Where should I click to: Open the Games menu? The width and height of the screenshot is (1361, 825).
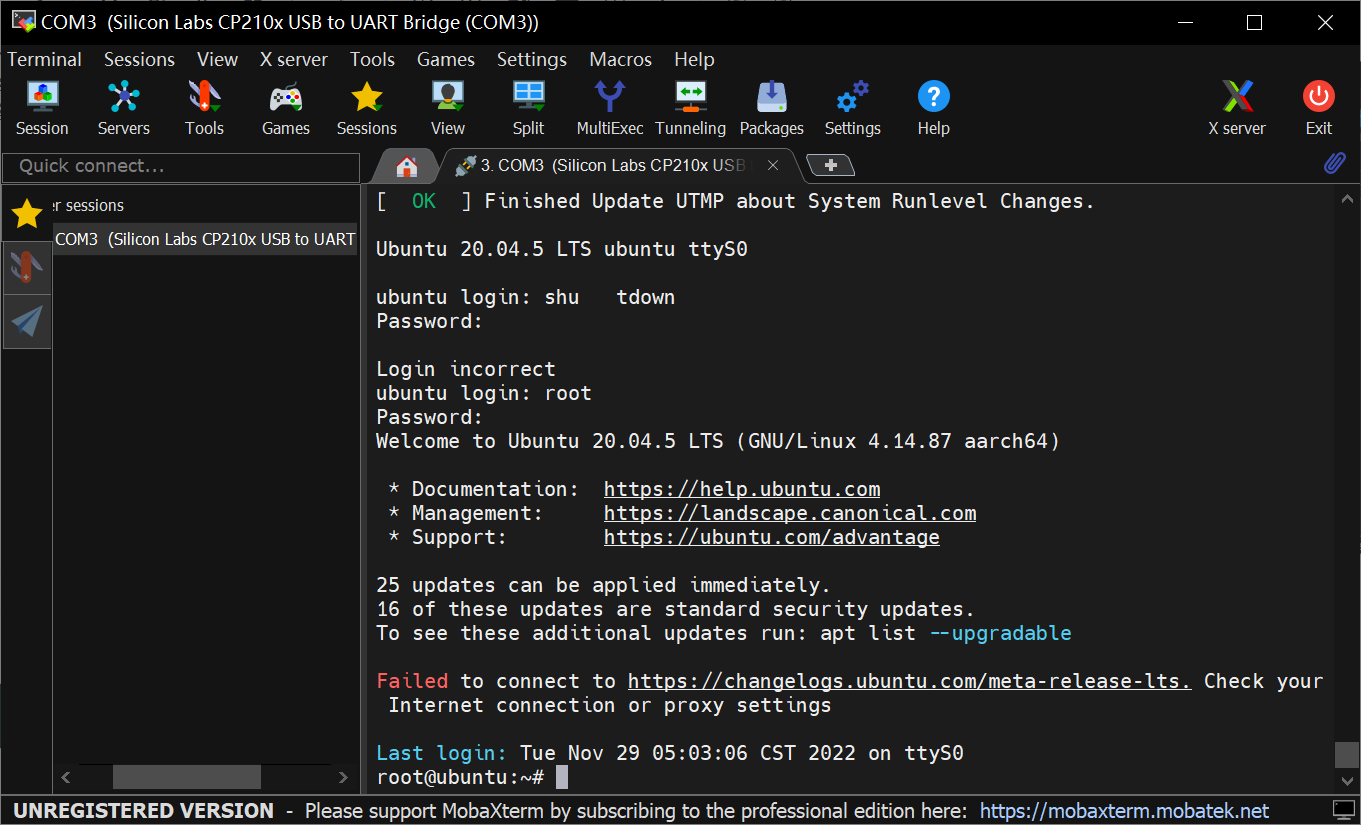446,59
